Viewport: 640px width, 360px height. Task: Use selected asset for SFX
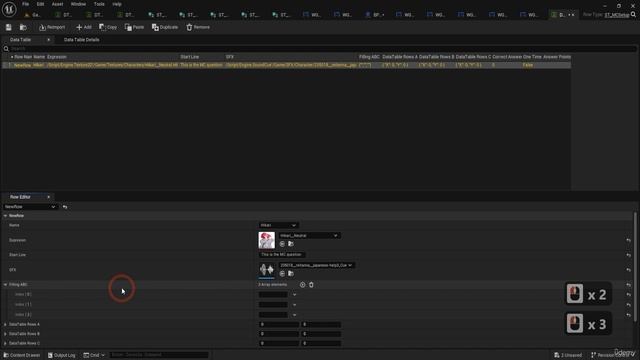[x=282, y=273]
